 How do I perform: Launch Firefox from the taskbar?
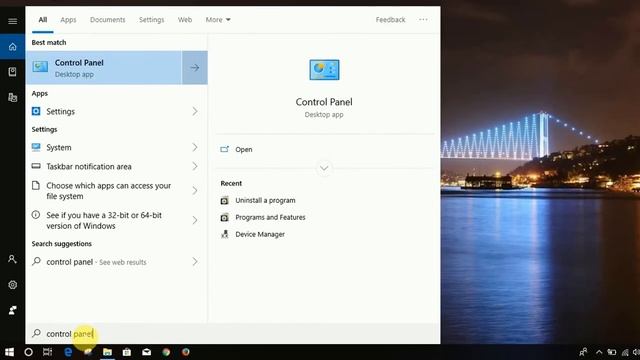coord(186,352)
